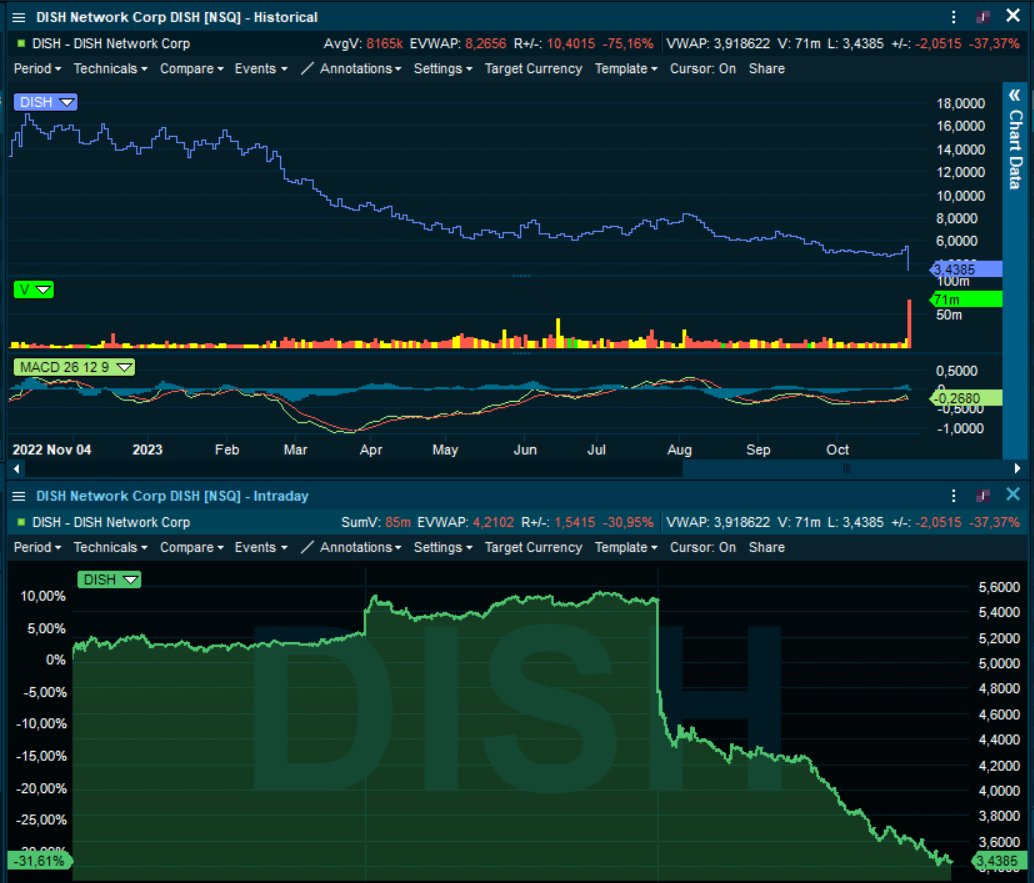Screen dimensions: 1034x883
Task: Open kebab options in Historical panel
Action: coord(954,17)
